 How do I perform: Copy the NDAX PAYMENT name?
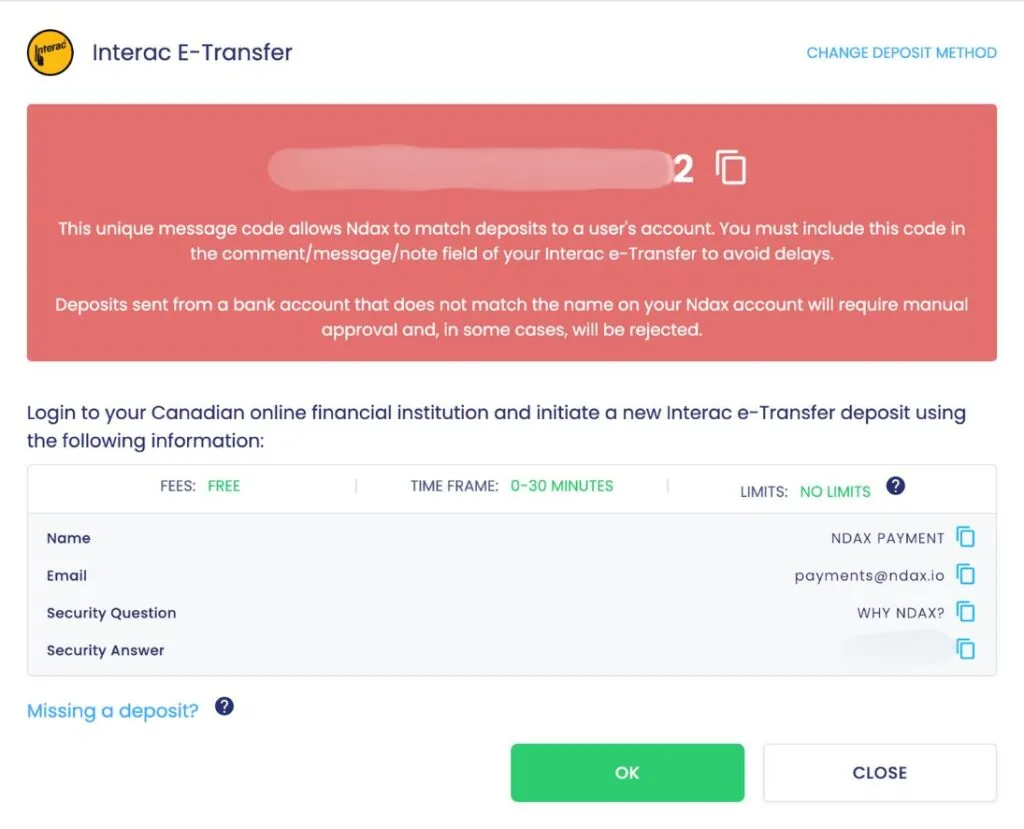(965, 538)
